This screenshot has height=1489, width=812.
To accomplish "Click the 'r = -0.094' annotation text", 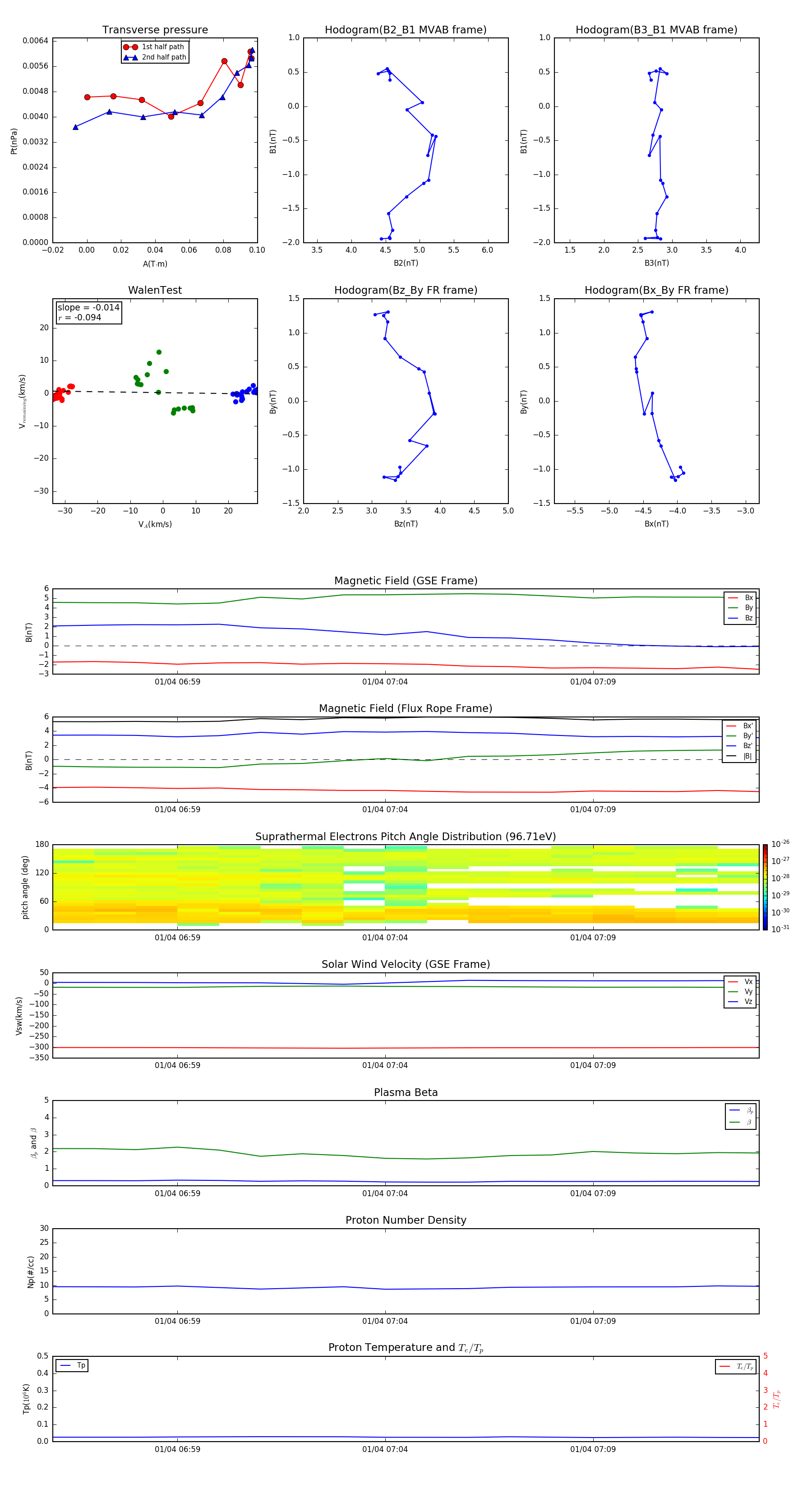I will pos(80,317).
